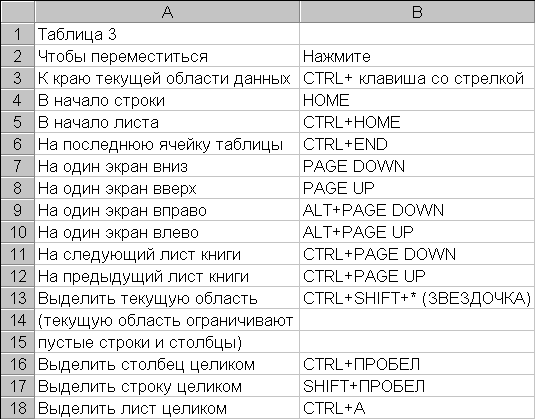Select column A header
The image size is (535, 419).
pos(167,12)
